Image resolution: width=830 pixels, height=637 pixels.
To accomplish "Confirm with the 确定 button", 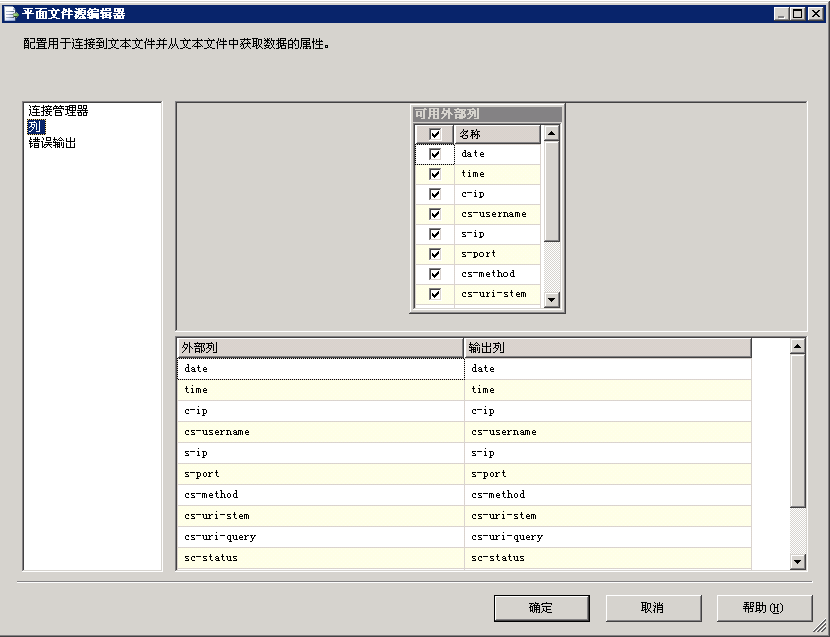I will pos(541,608).
